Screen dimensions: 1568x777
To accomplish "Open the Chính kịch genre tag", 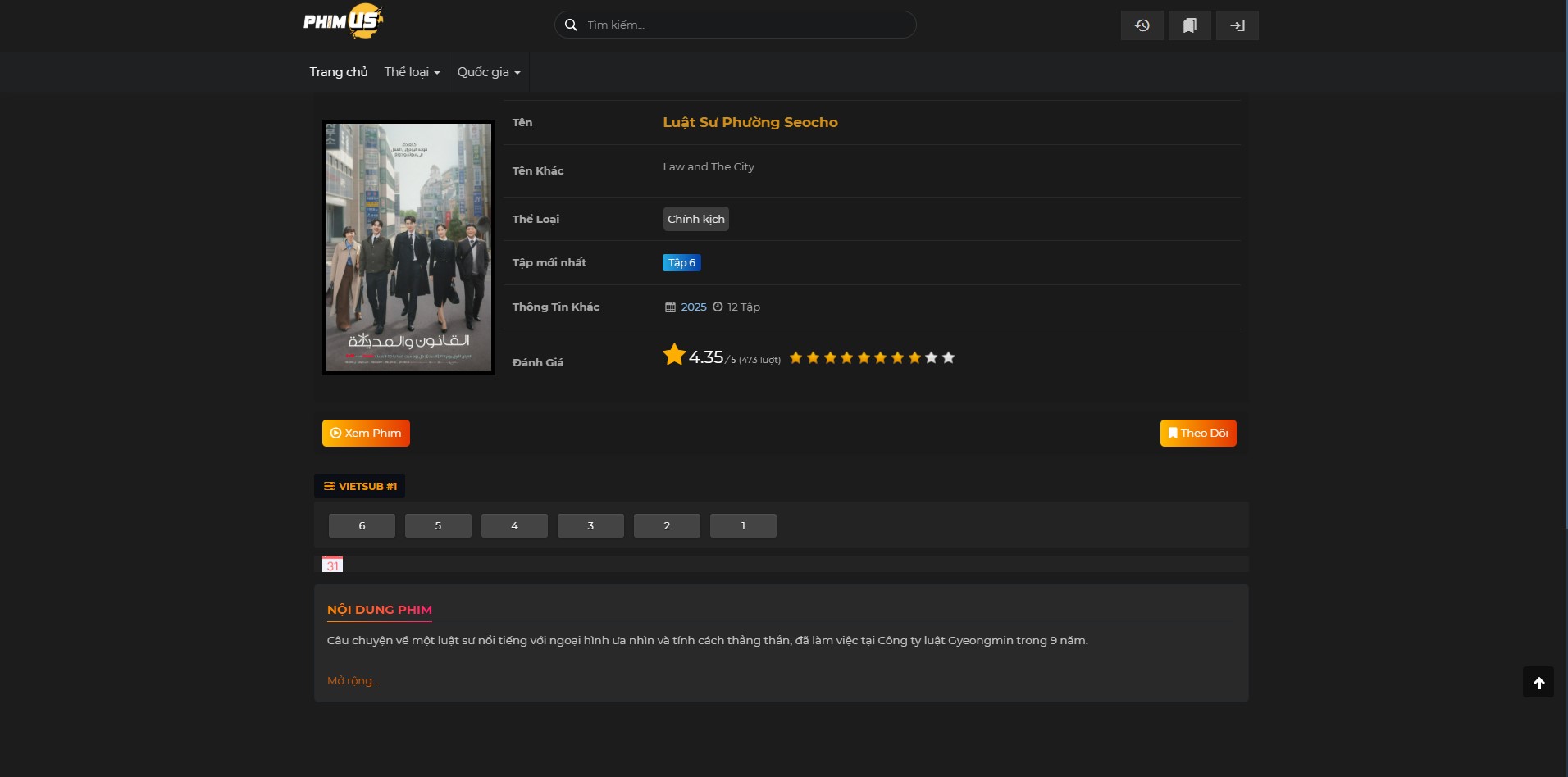I will (x=695, y=219).
